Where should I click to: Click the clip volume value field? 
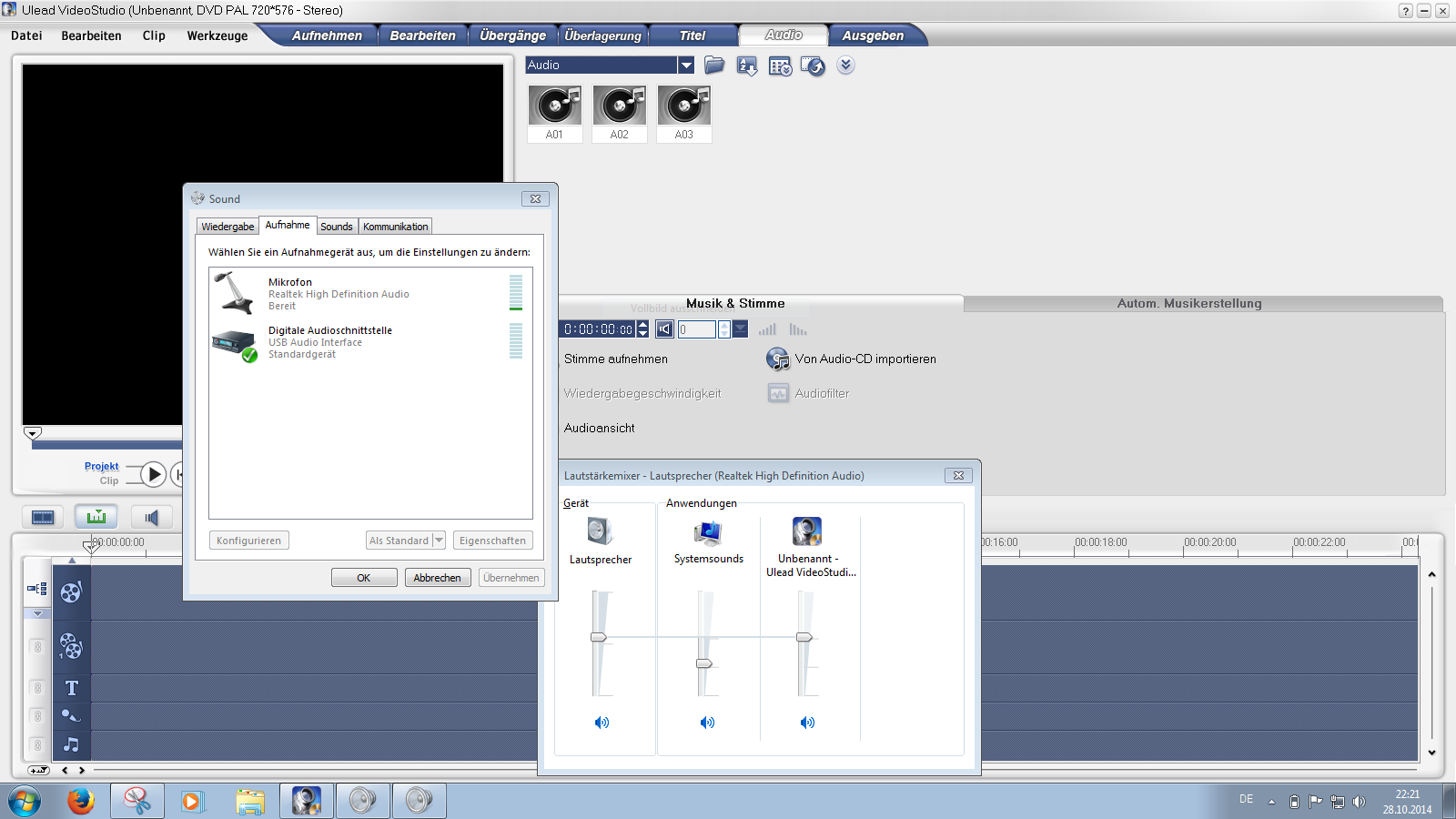(x=697, y=329)
